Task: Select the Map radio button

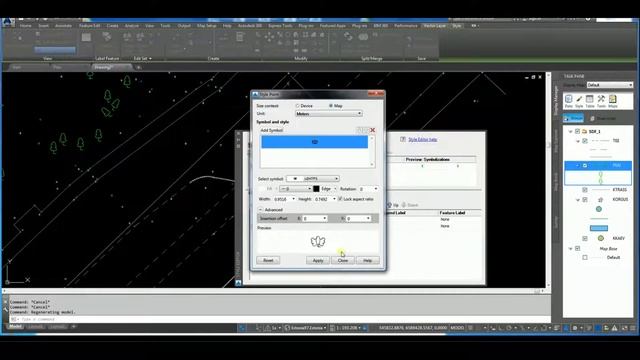Action: (x=331, y=106)
